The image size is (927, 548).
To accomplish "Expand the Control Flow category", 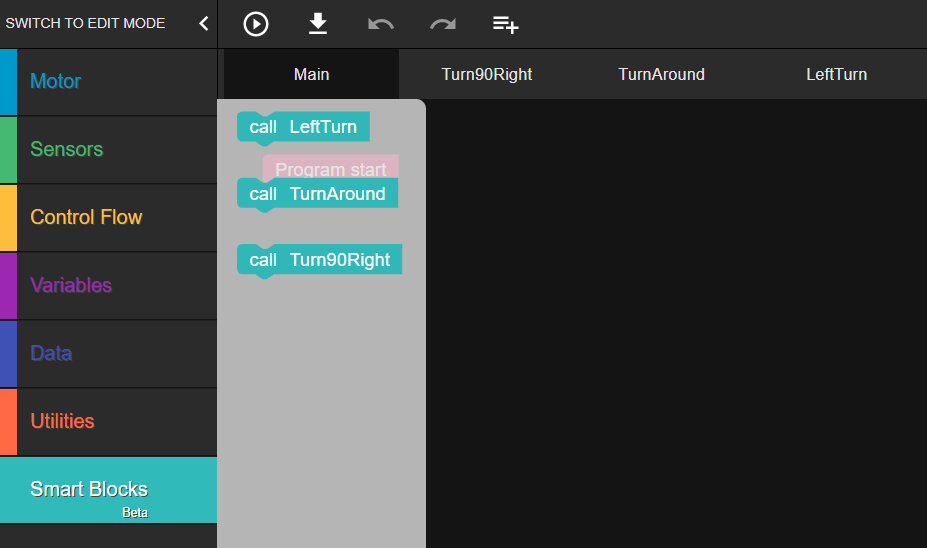I will point(108,217).
